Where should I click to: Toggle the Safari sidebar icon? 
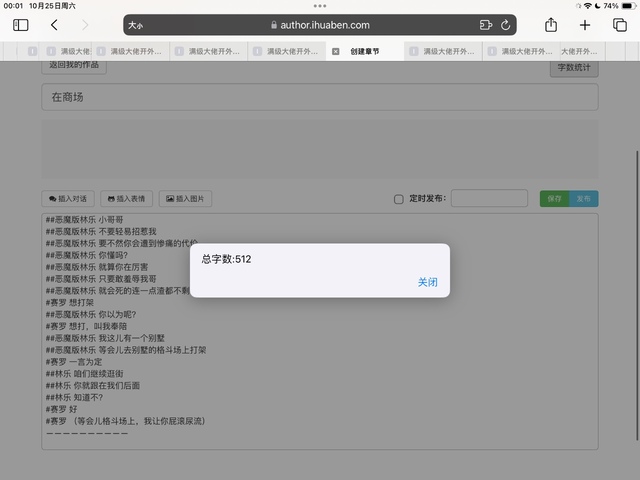tap(20, 25)
